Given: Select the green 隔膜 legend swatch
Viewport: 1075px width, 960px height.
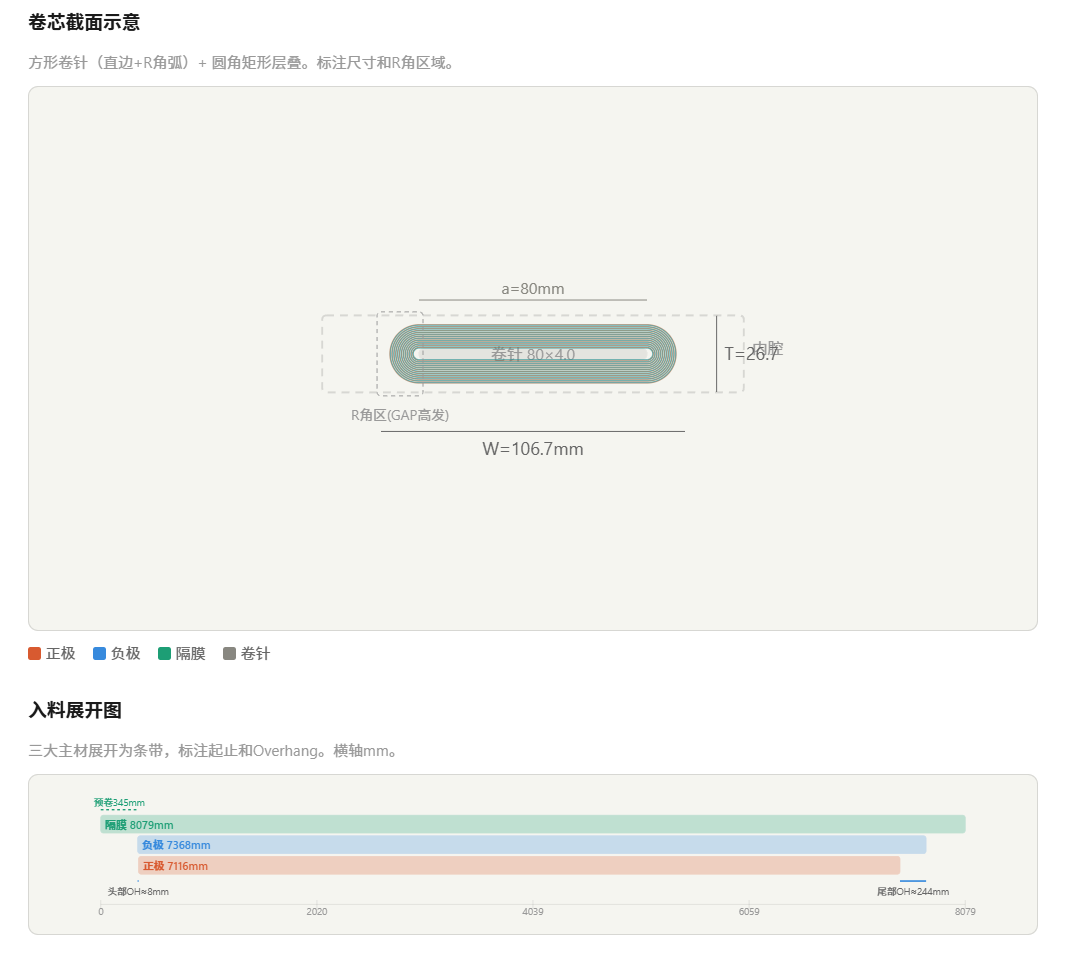Looking at the screenshot, I should [165, 653].
